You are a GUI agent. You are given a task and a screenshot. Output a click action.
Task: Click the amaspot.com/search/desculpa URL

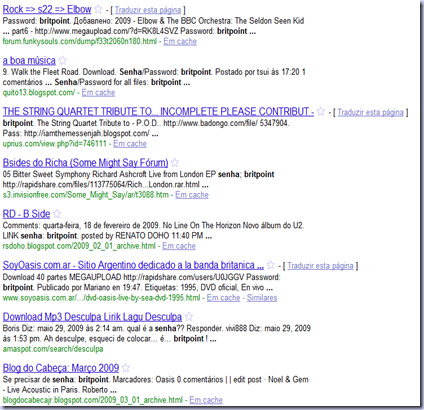click(x=53, y=349)
